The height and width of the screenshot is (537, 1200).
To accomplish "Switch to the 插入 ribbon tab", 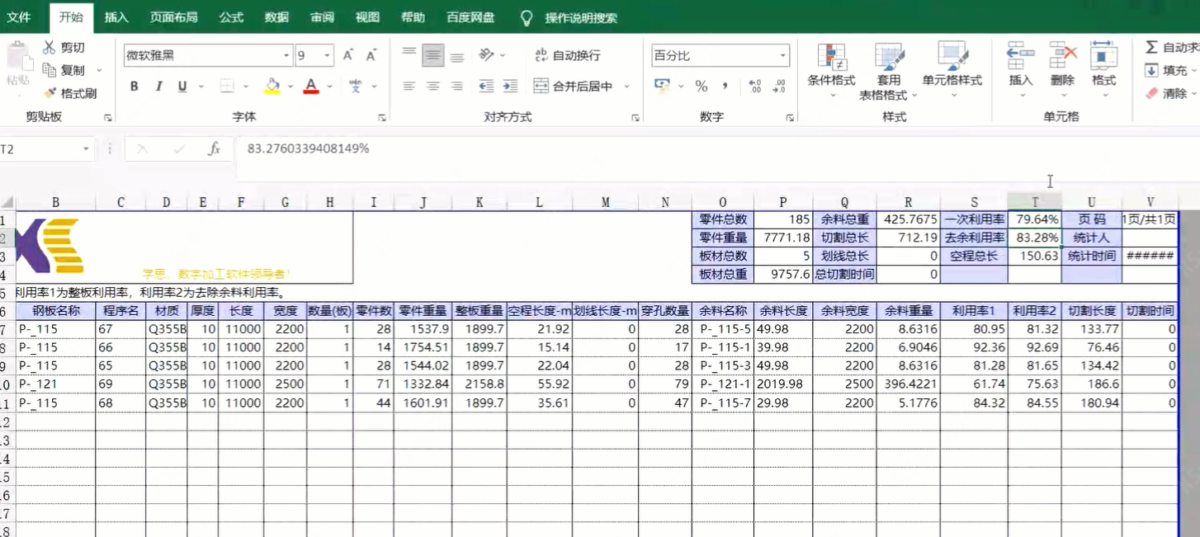I will (x=116, y=17).
